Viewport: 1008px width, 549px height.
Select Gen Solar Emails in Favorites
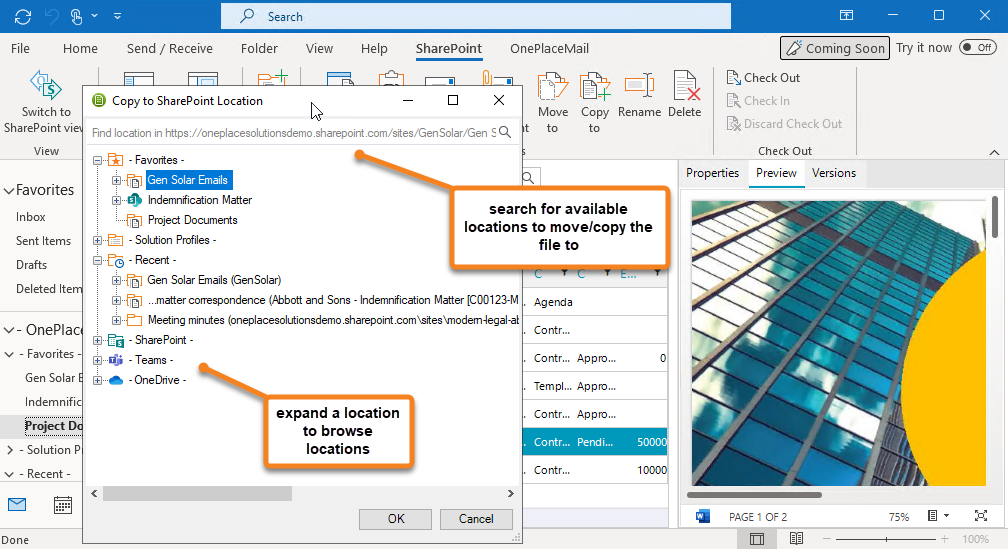tap(188, 180)
